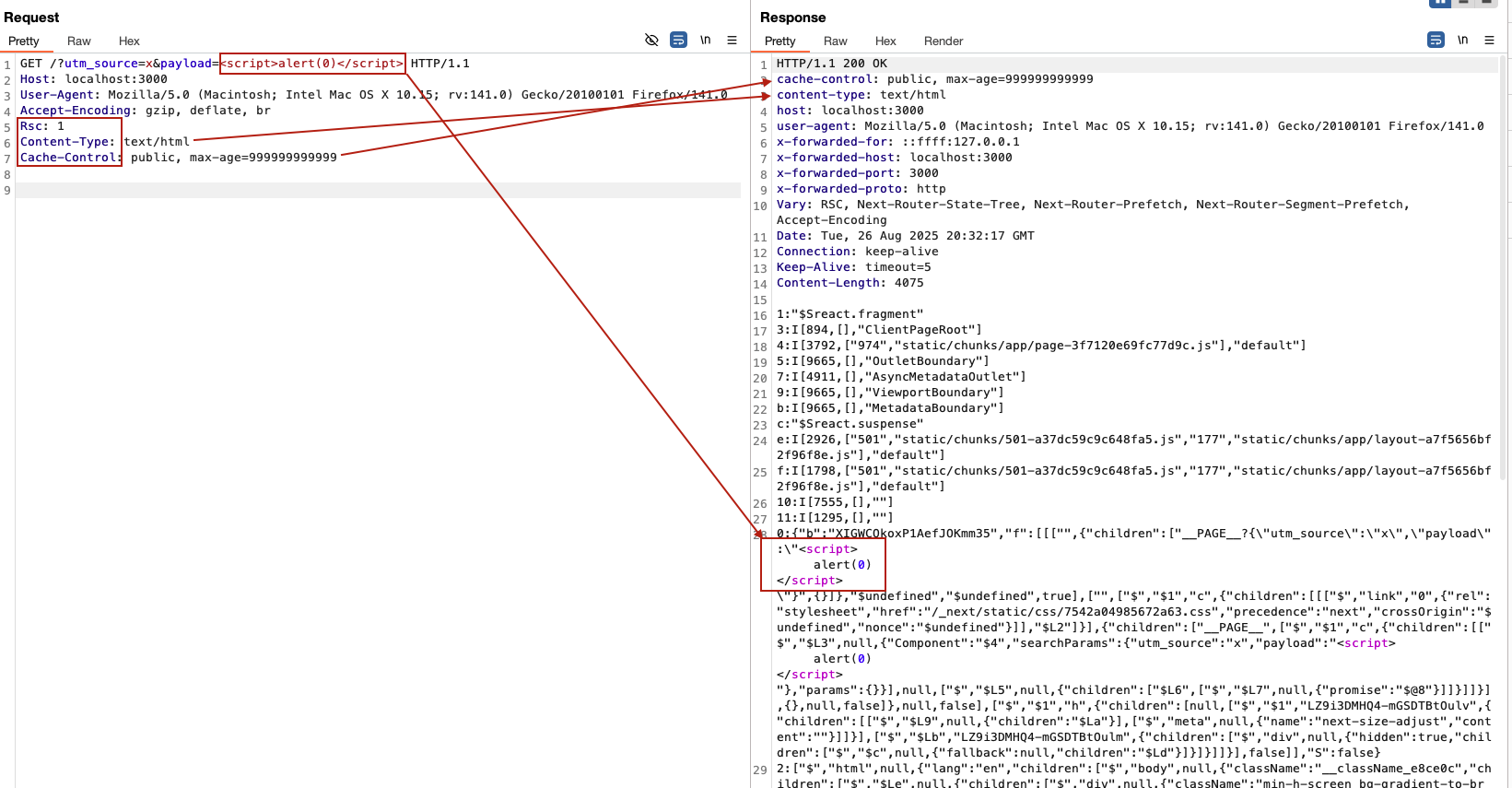Toggle show newlines (\n) in Response panel
This screenshot has width=1512, height=788.
point(1463,40)
